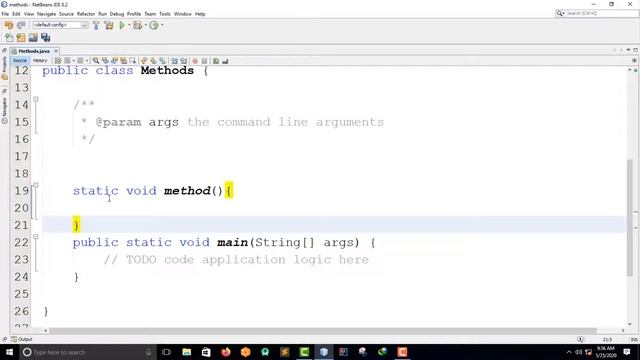Image resolution: width=640 pixels, height=360 pixels.
Task: Click the Find Selection magnifier icon
Action: (96, 61)
